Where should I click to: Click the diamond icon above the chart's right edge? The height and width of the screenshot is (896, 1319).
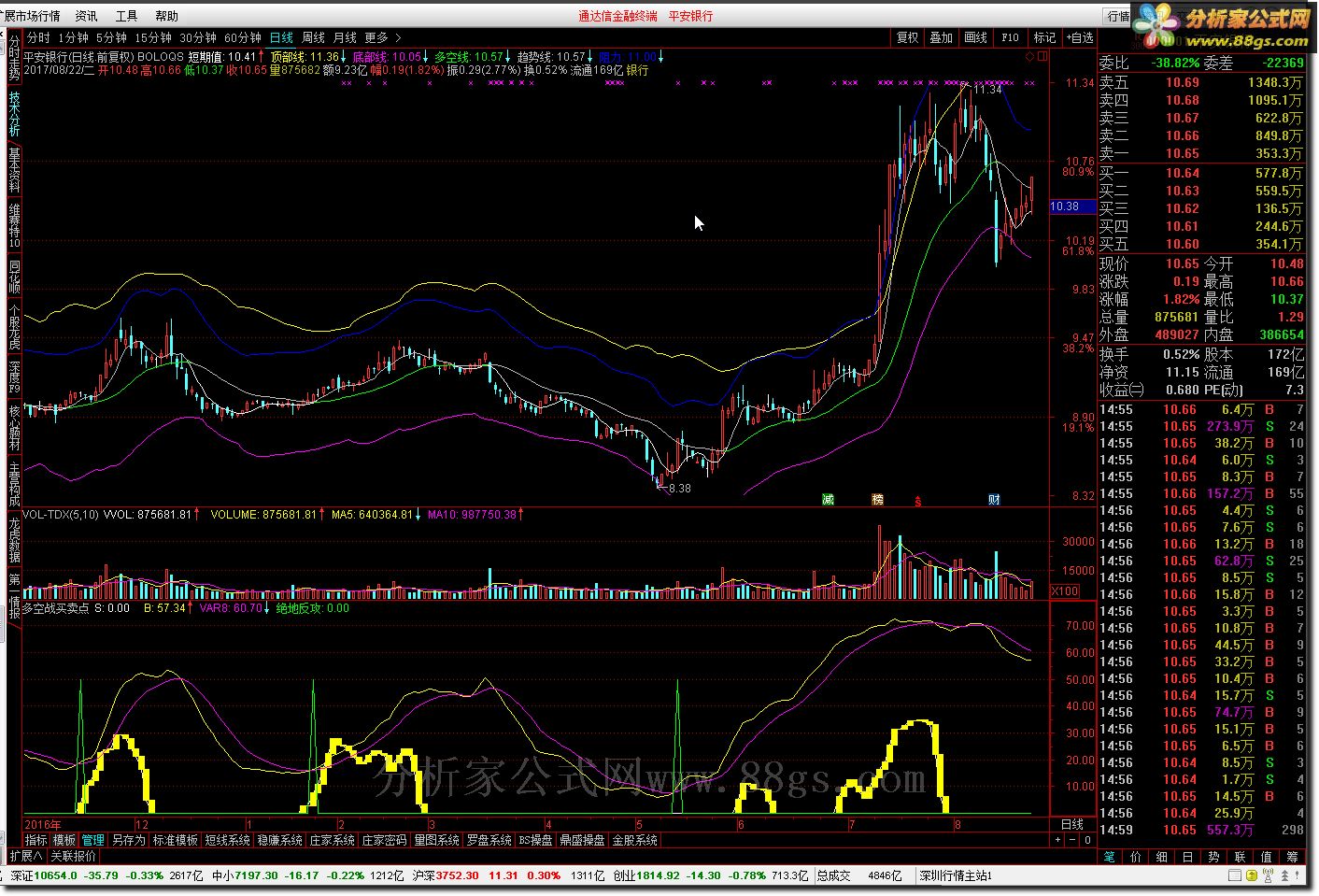click(1030, 57)
